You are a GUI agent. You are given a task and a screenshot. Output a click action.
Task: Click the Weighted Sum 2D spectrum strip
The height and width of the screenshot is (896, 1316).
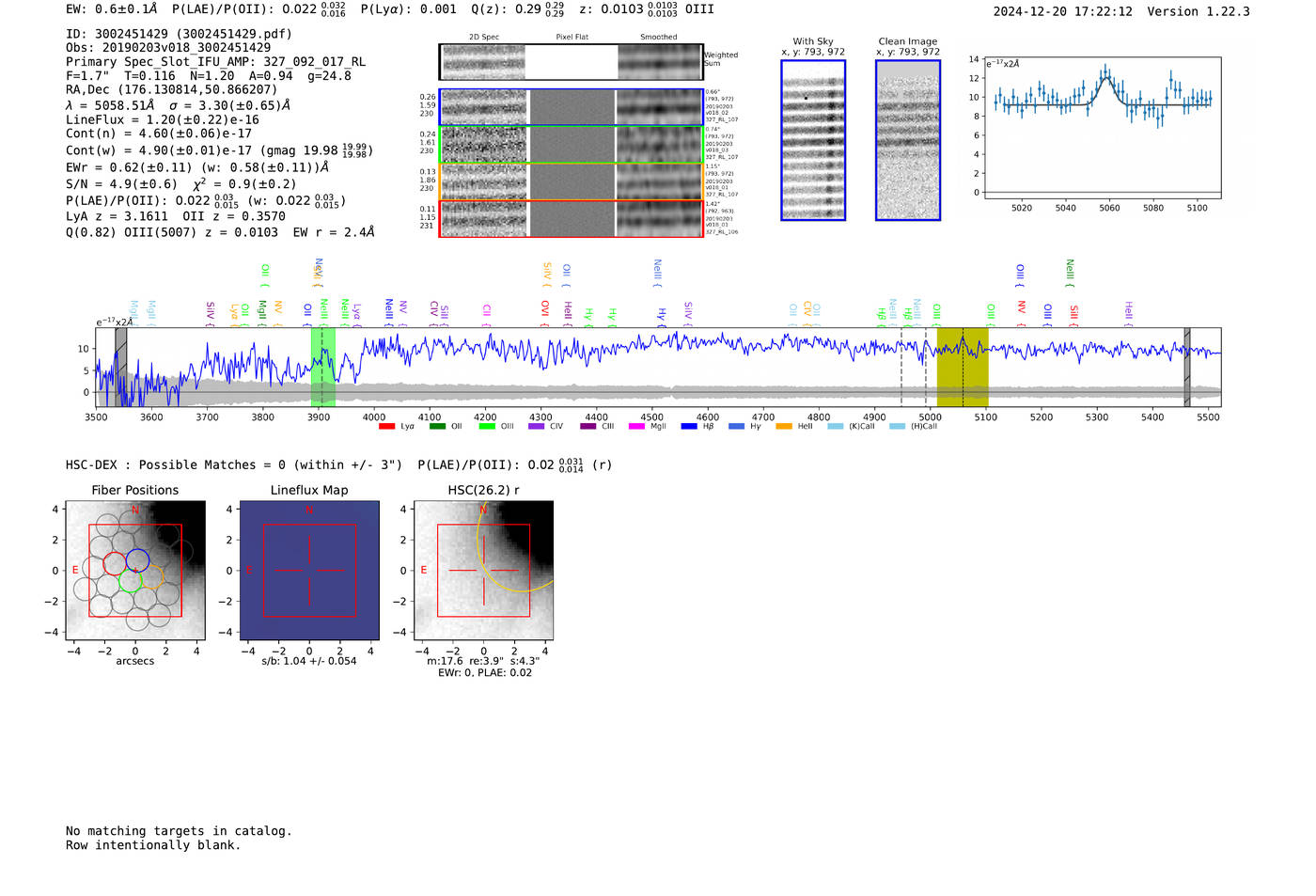[572, 62]
